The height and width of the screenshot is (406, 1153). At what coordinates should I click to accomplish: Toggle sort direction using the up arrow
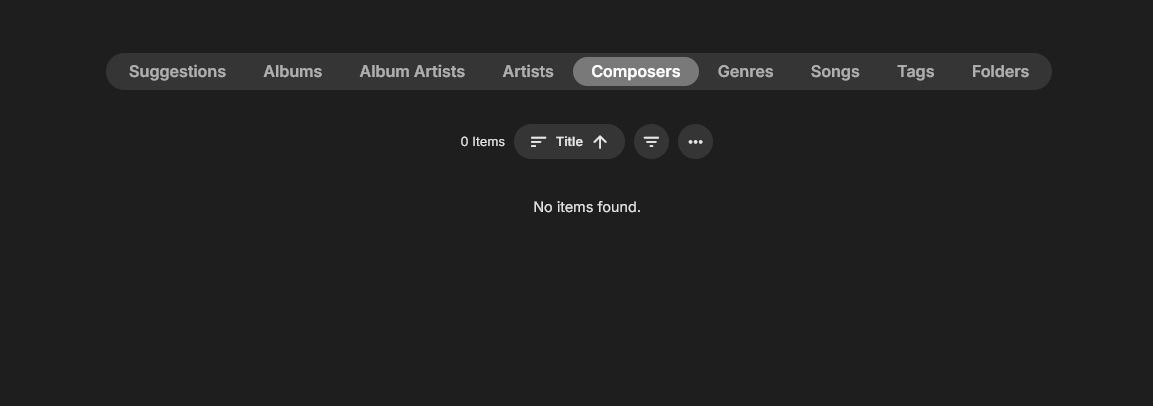click(600, 142)
